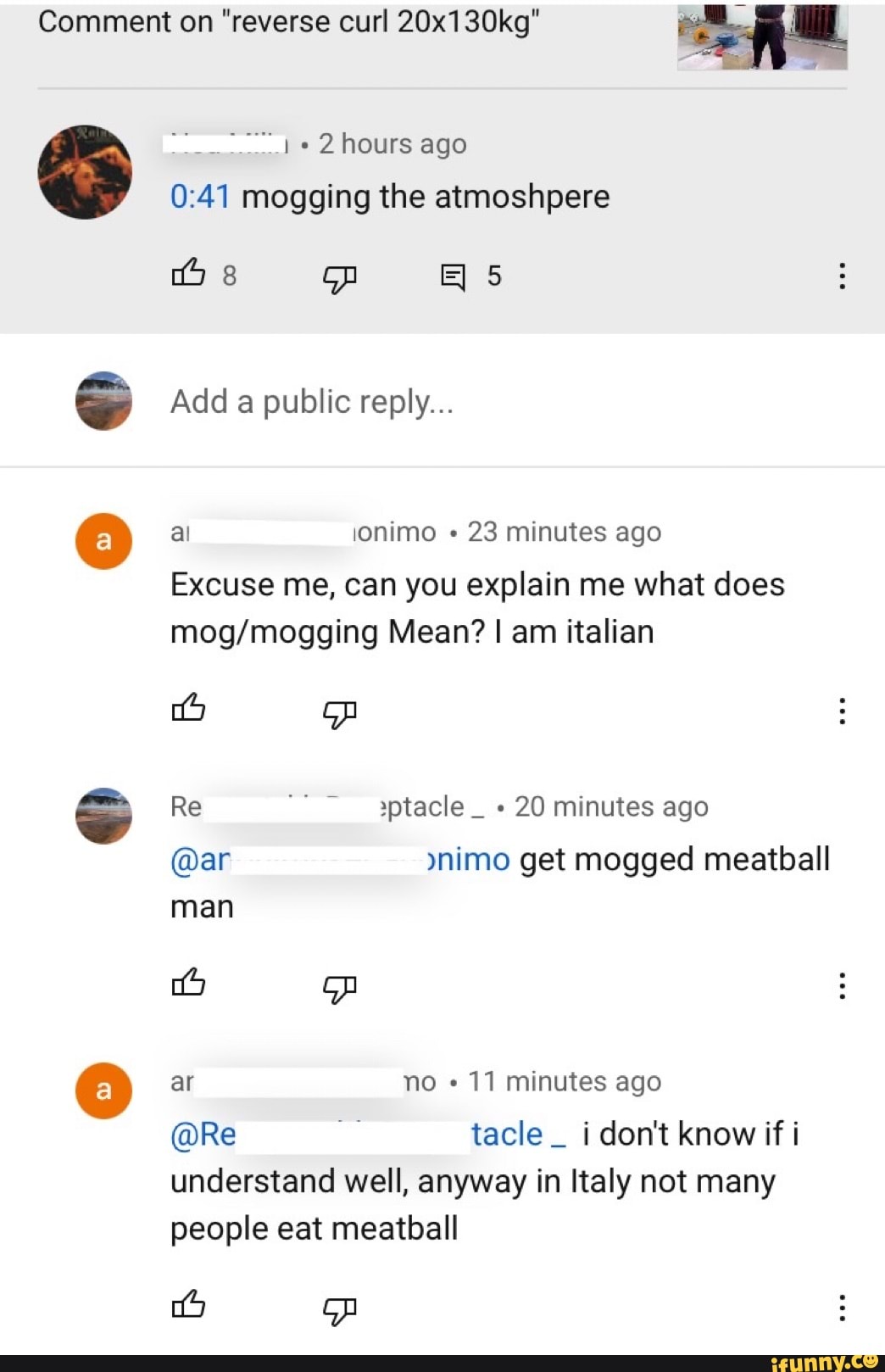Click the orange "a" avatar at 23 minutes ago
This screenshot has height=1372, width=885.
coord(103,541)
